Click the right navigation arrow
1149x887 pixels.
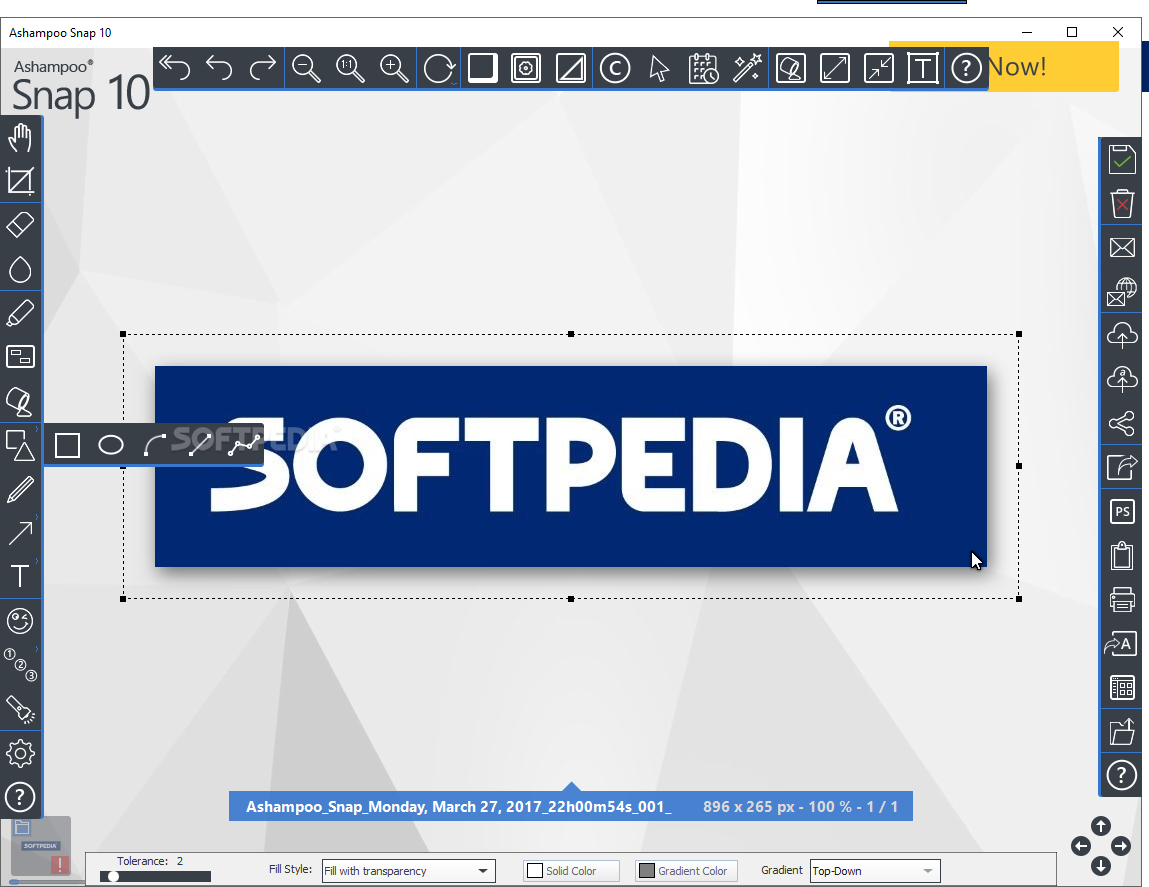1121,846
